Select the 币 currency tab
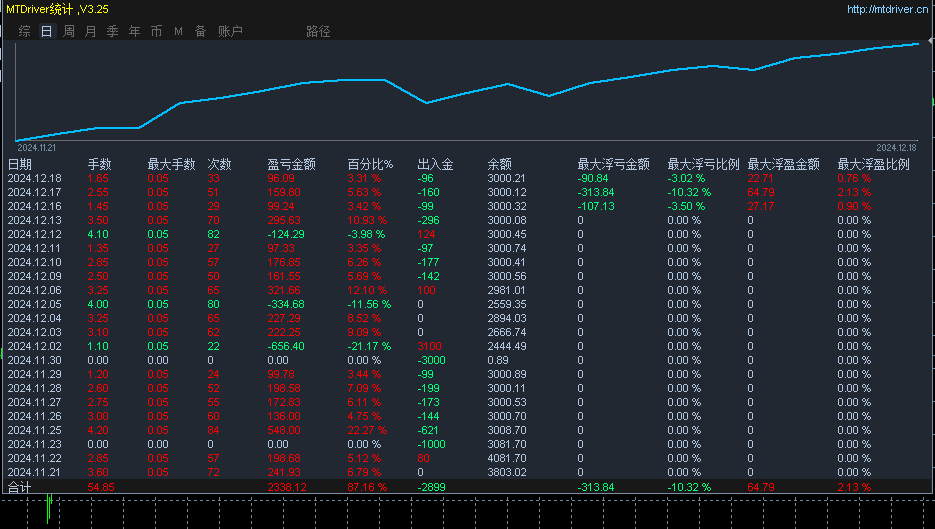935x529 pixels. point(156,31)
